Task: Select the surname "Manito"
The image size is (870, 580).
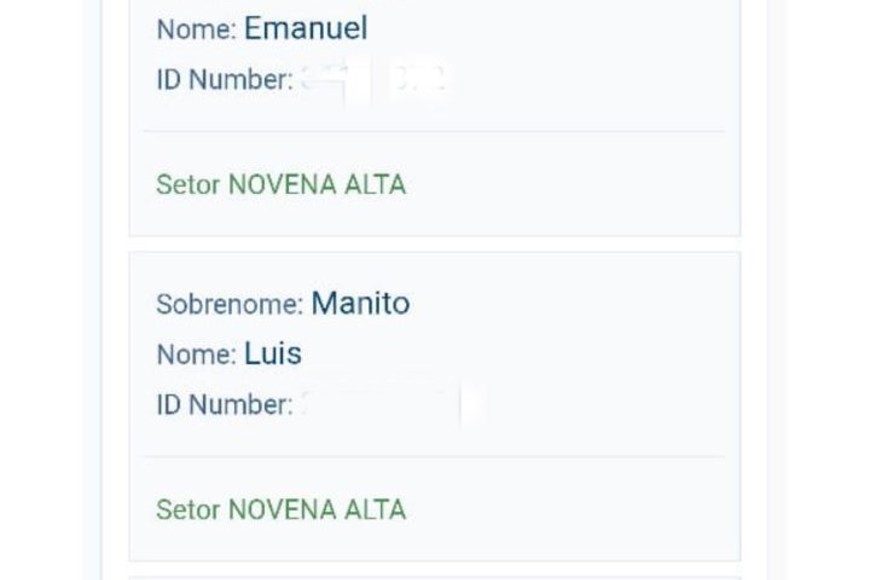Action: click(x=360, y=303)
